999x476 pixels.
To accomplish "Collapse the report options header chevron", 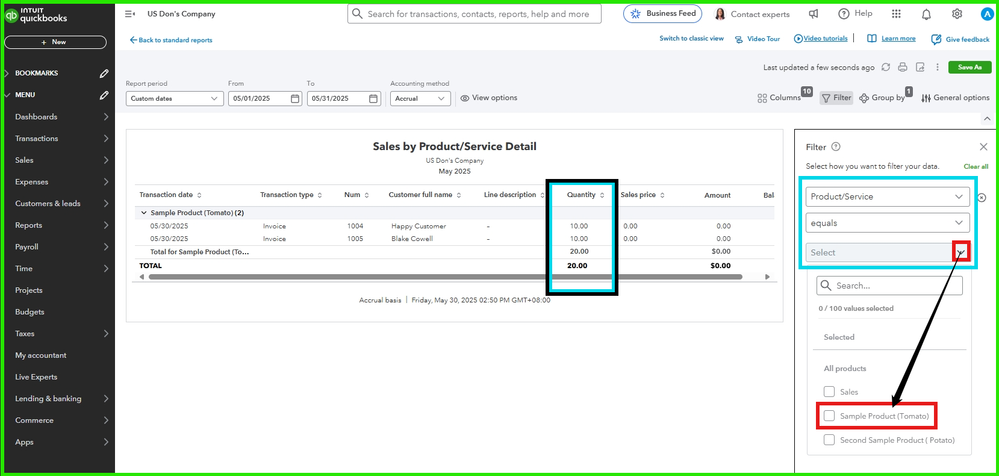I will [987, 119].
